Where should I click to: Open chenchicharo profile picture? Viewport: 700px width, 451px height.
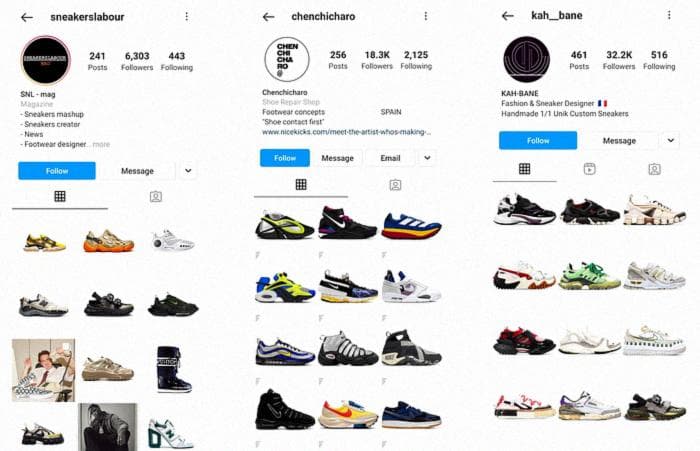coord(287,59)
